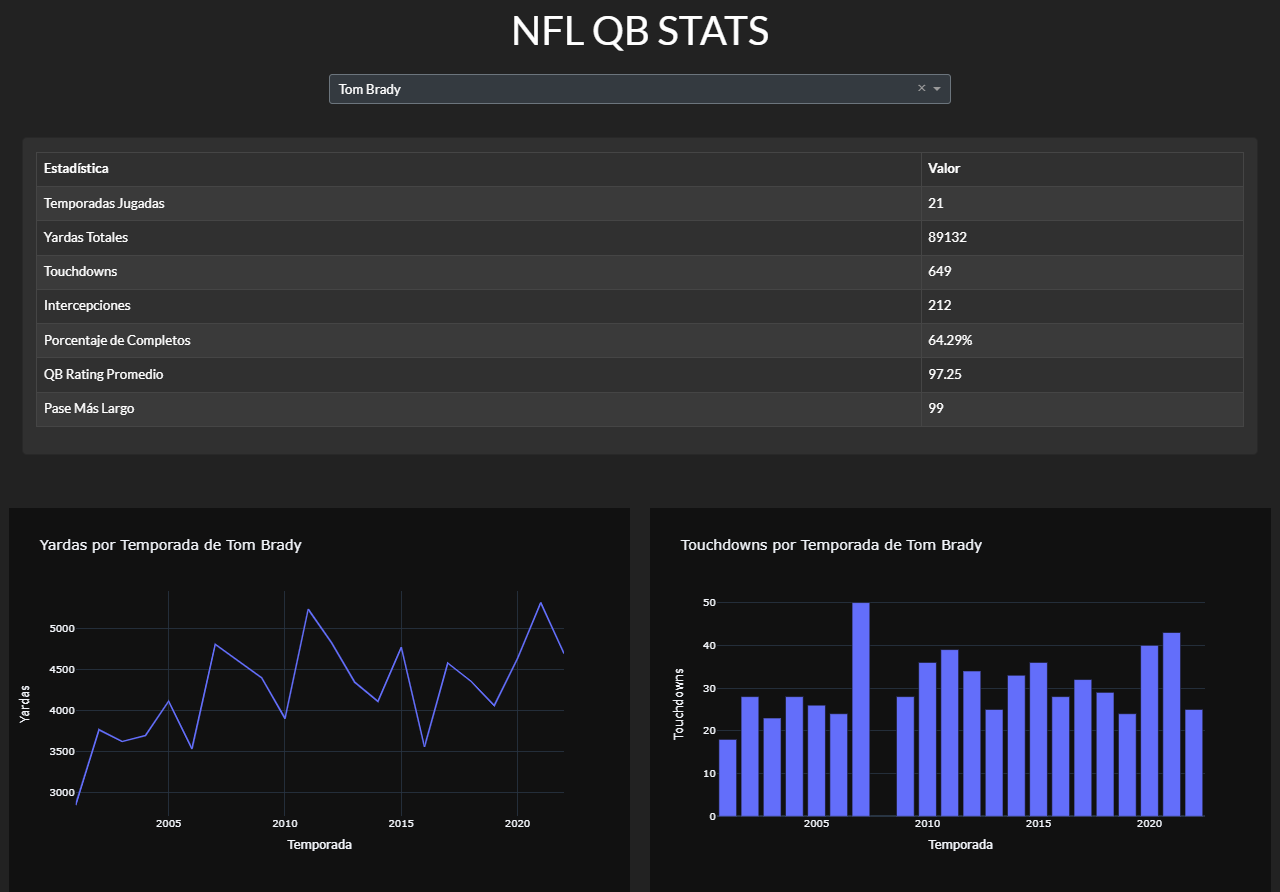The image size is (1280, 892).
Task: Click the yards line peak near 2021
Action: [541, 603]
